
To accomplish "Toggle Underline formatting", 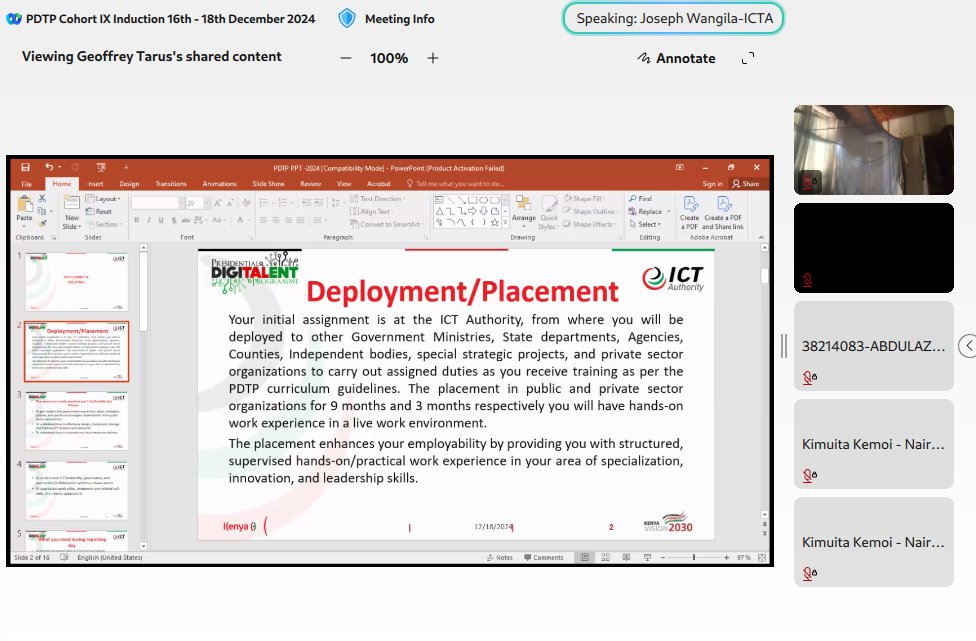I will coord(161,220).
